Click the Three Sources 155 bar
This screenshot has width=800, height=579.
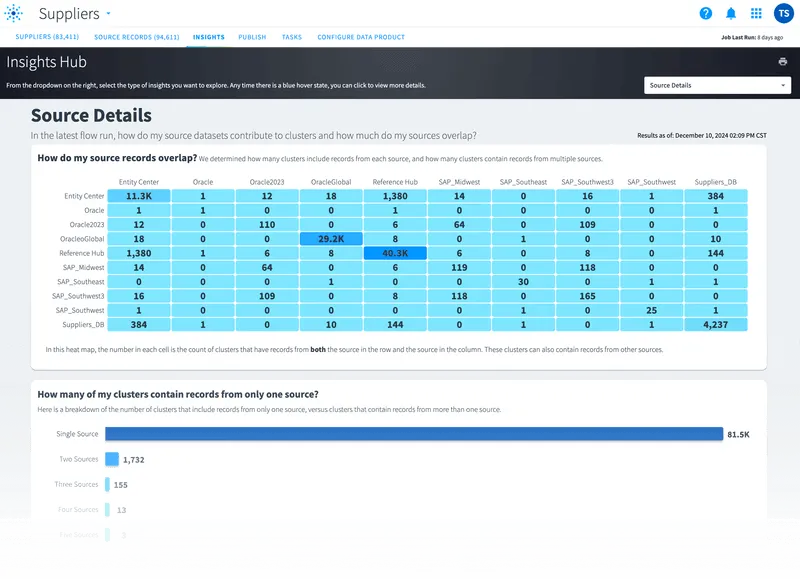coord(107,484)
